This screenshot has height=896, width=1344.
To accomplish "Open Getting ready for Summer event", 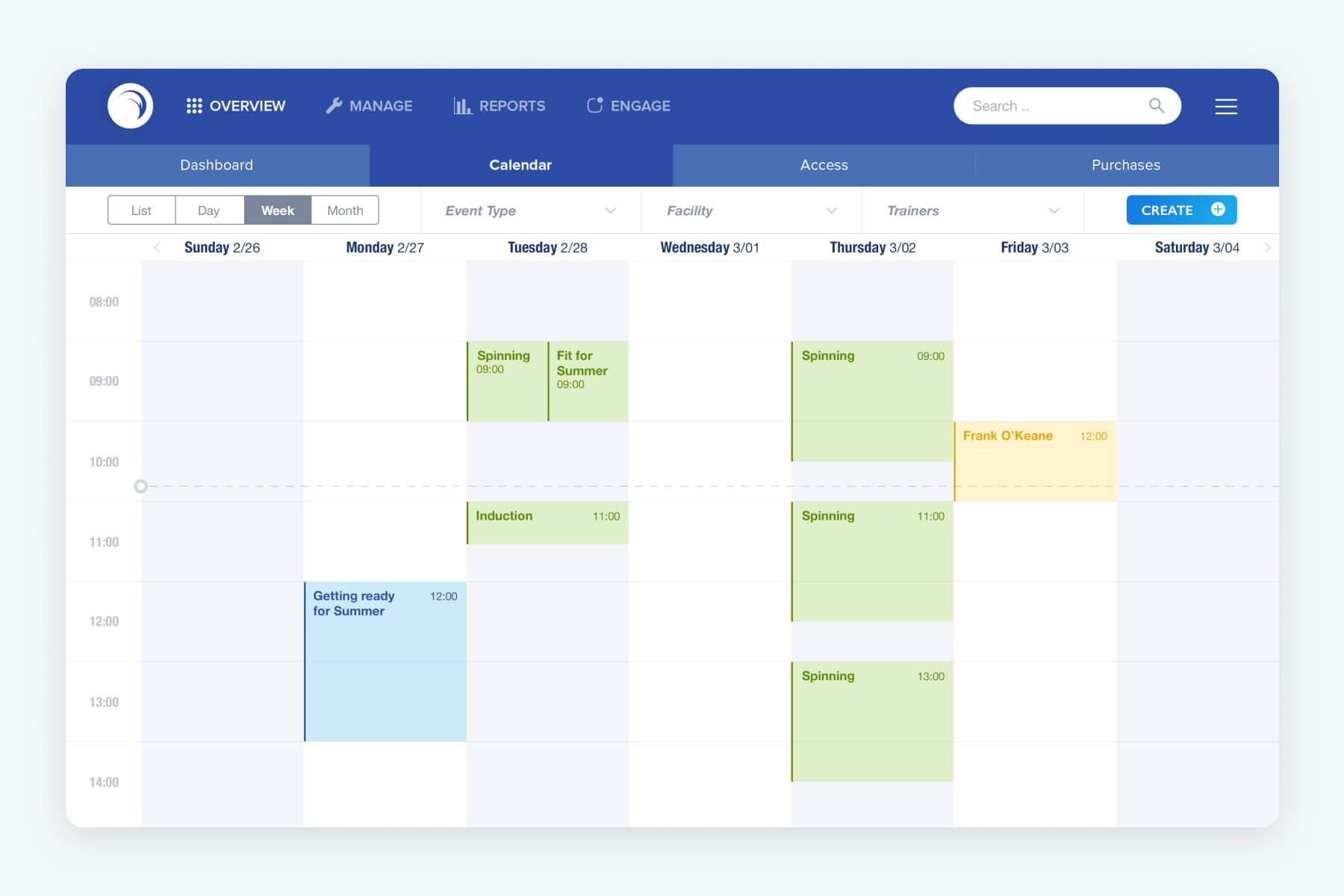I will point(385,662).
